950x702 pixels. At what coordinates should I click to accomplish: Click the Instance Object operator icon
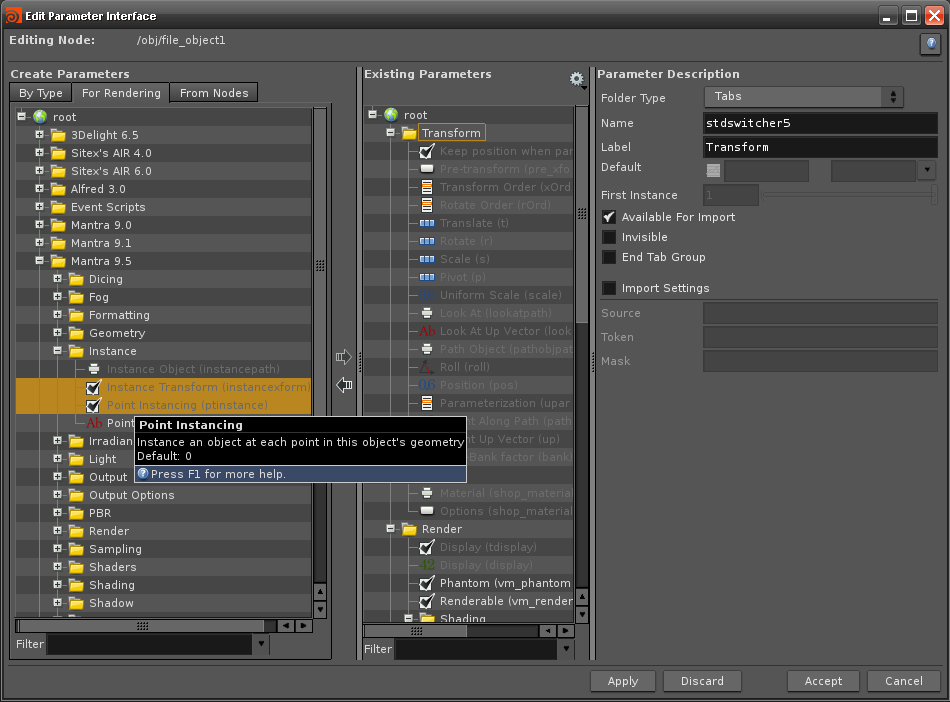pyautogui.click(x=94, y=369)
